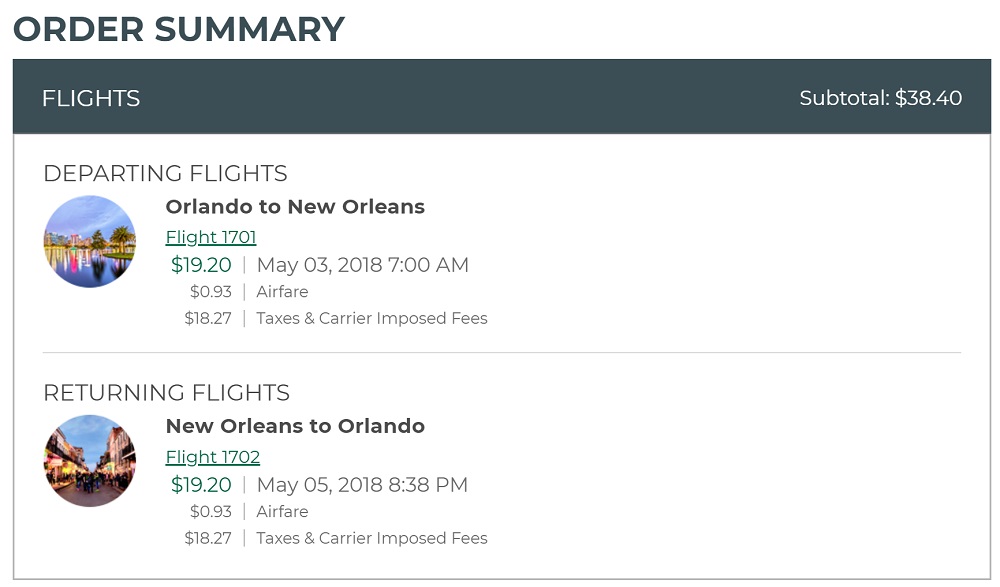This screenshot has height=587, width=1000.
Task: Select the New Orleans to Orlando title
Action: coord(295,426)
